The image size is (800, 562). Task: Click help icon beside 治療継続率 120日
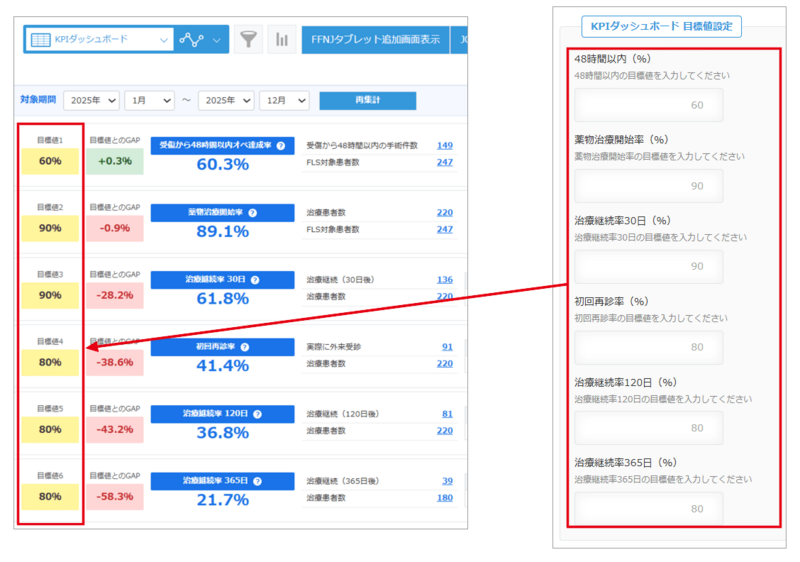258,414
